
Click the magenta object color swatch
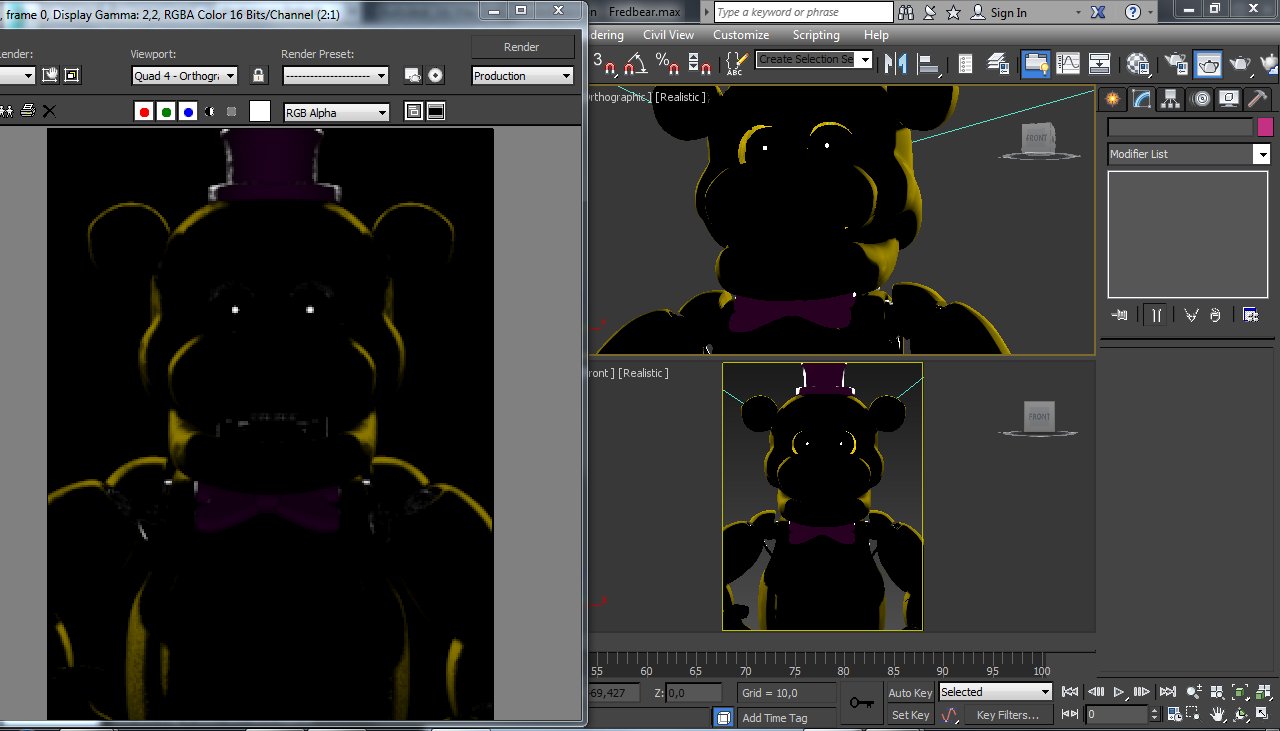1265,127
